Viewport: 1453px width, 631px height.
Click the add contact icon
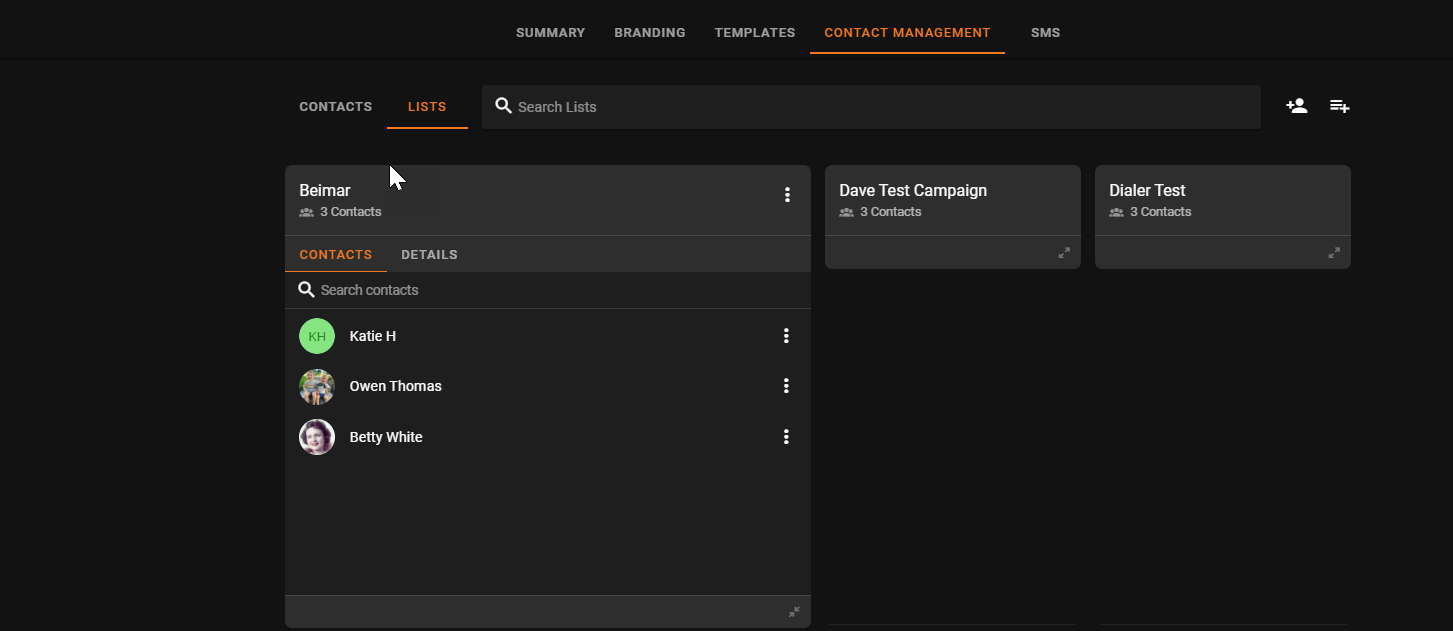1296,106
